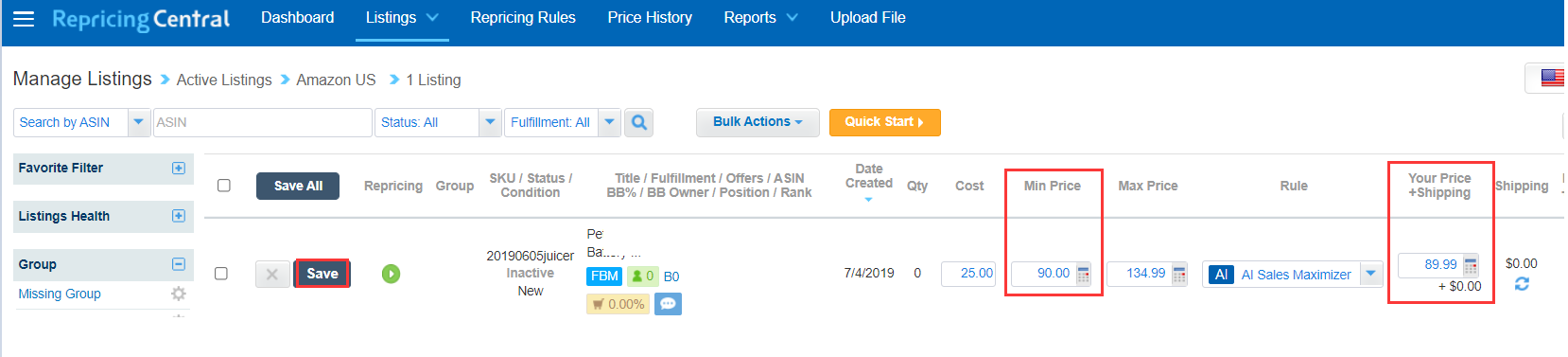Click the magnifier search icon
Screen dimensions: 1568x357
coord(639,122)
